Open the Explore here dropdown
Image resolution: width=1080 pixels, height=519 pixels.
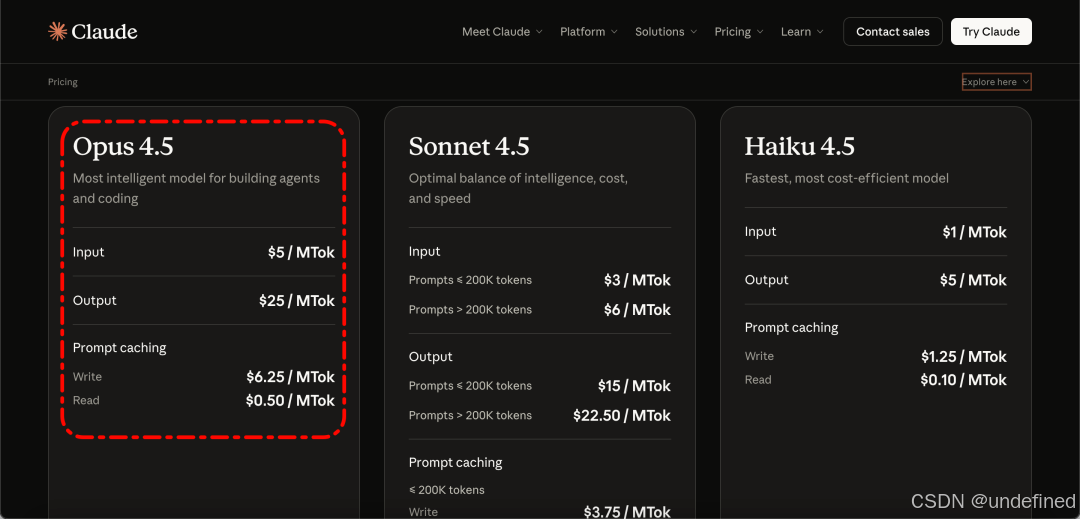(x=996, y=82)
